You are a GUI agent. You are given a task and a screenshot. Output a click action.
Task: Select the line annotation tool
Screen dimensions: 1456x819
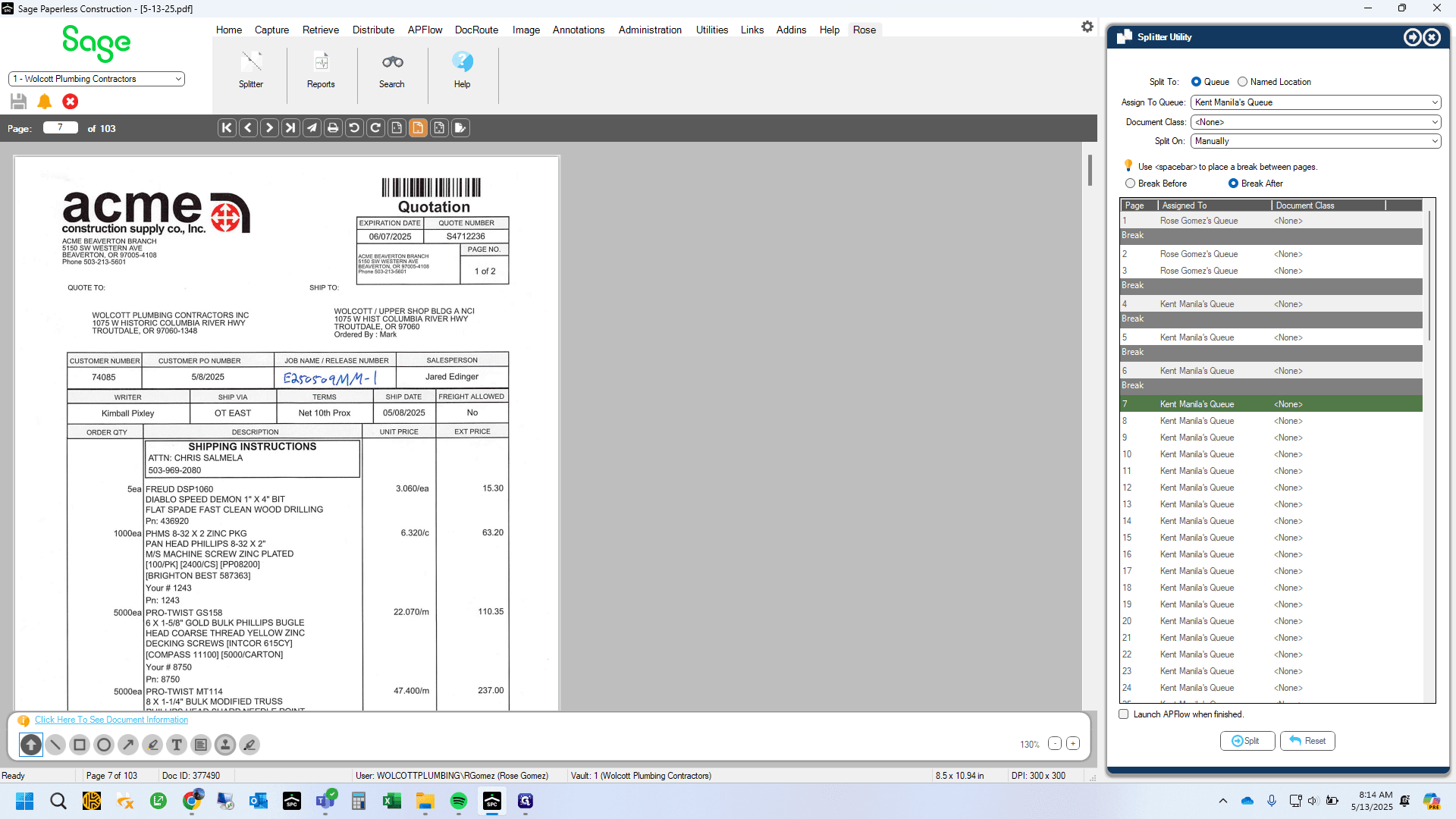[x=55, y=745]
